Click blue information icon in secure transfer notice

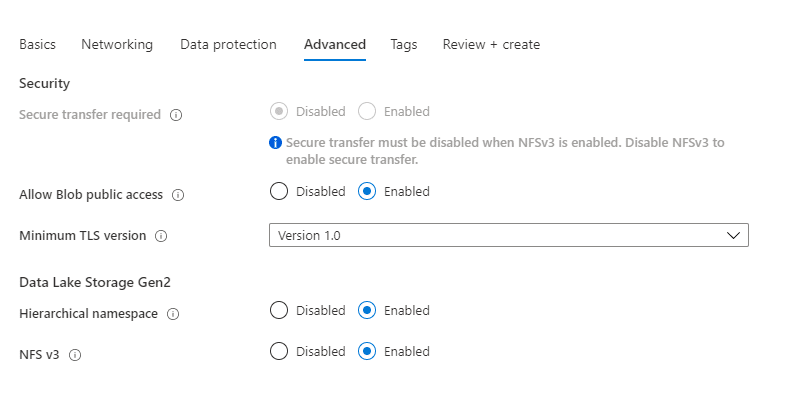tap(275, 143)
